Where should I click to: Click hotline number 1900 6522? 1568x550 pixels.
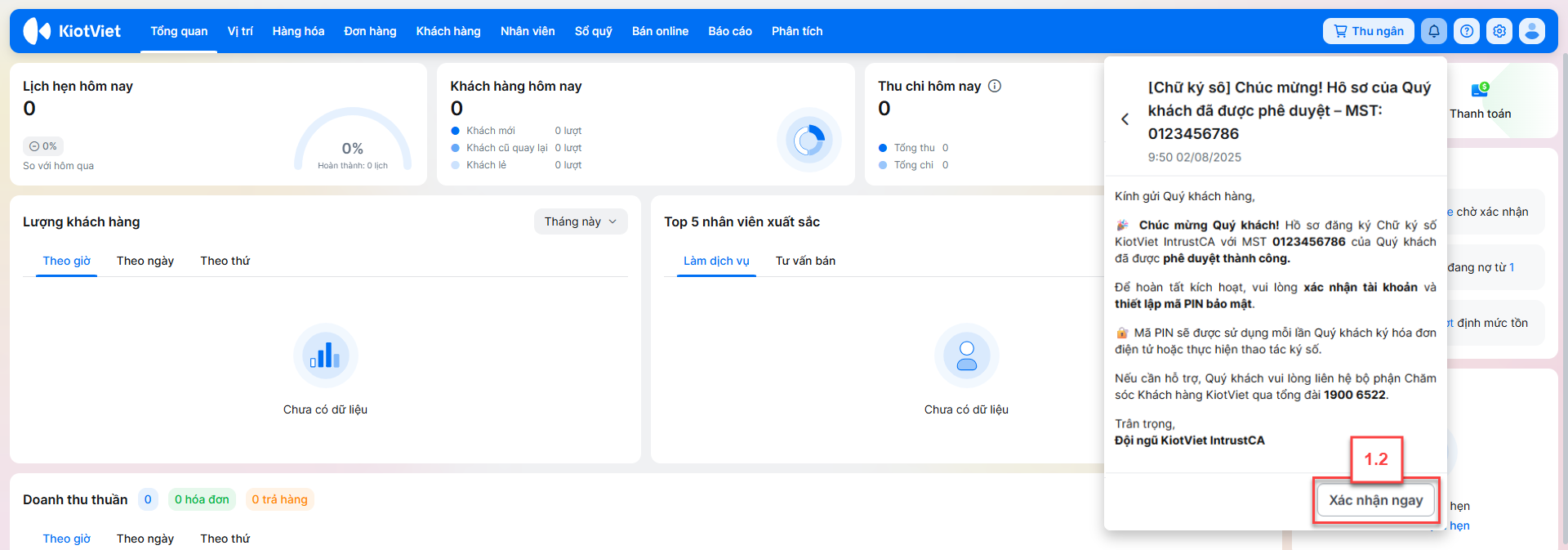point(1354,395)
